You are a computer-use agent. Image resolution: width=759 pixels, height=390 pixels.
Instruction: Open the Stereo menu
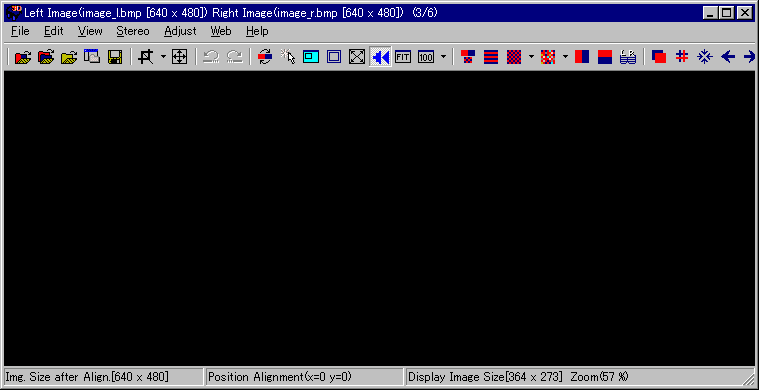pos(133,31)
